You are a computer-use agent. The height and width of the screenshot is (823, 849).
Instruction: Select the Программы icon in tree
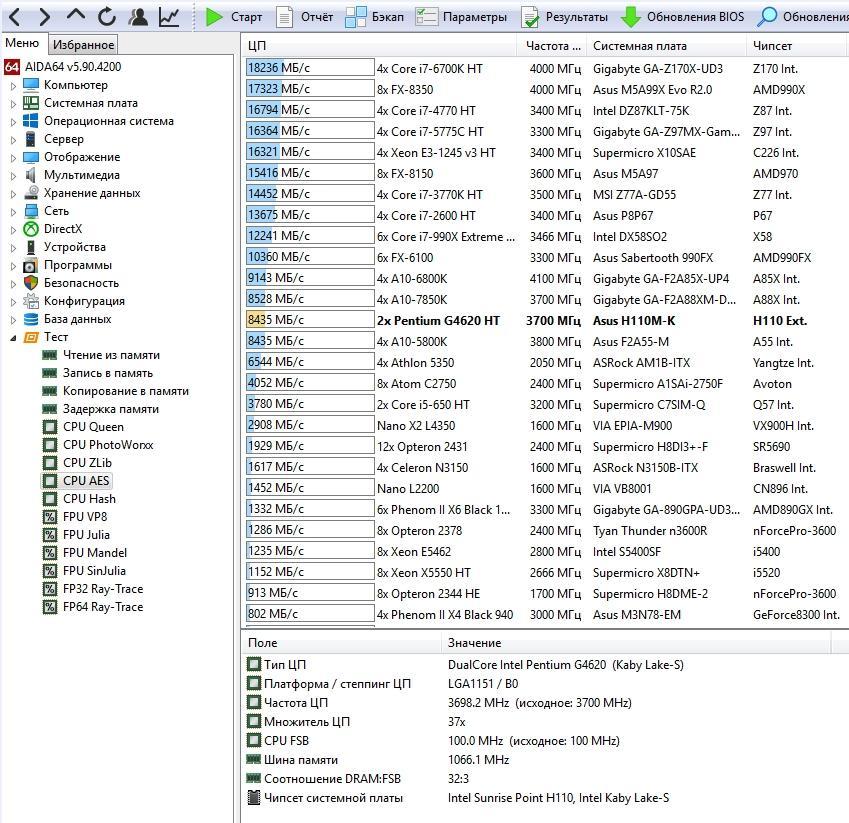(31, 265)
